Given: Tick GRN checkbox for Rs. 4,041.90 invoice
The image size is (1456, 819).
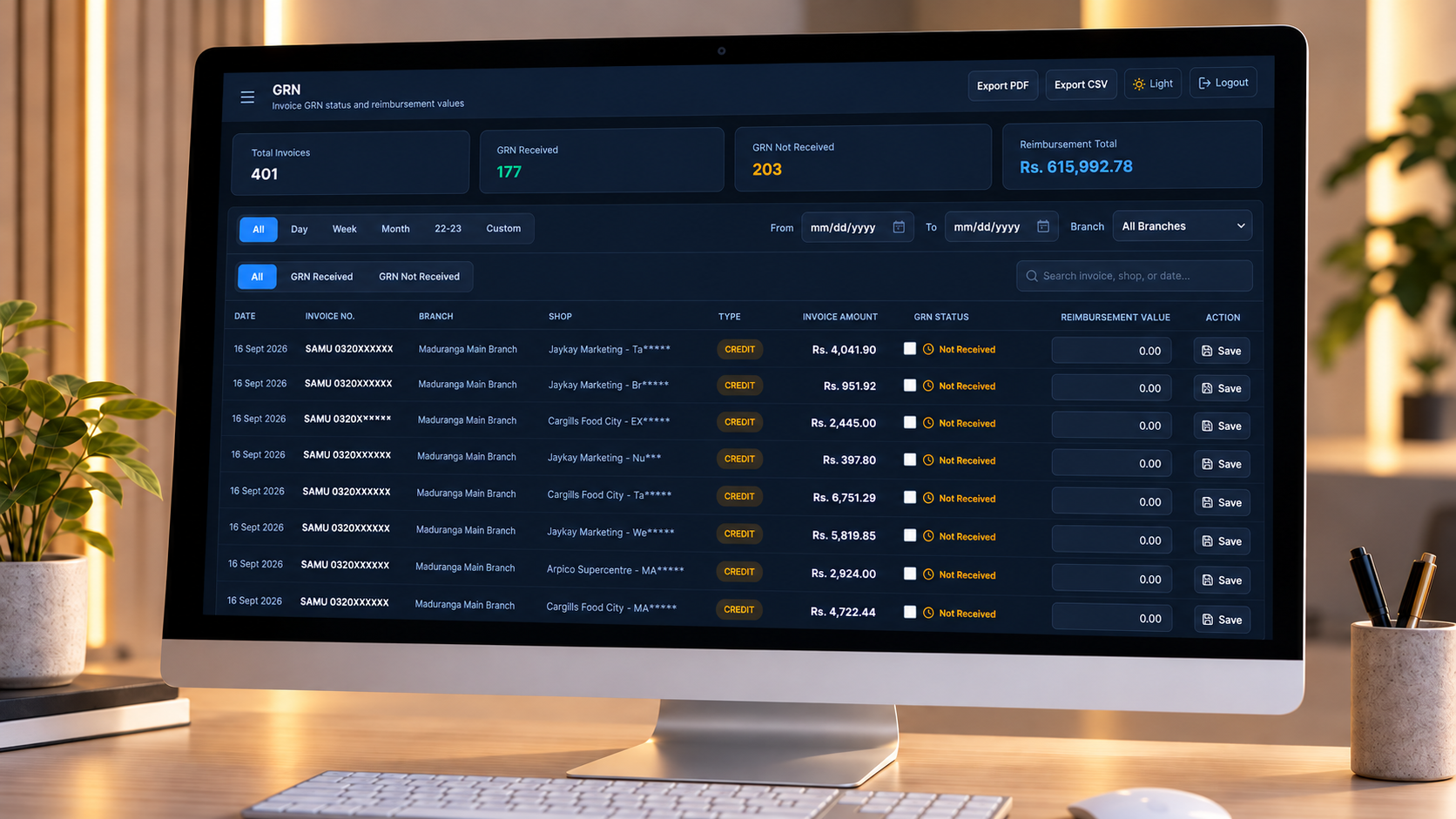Looking at the screenshot, I should click(x=910, y=348).
